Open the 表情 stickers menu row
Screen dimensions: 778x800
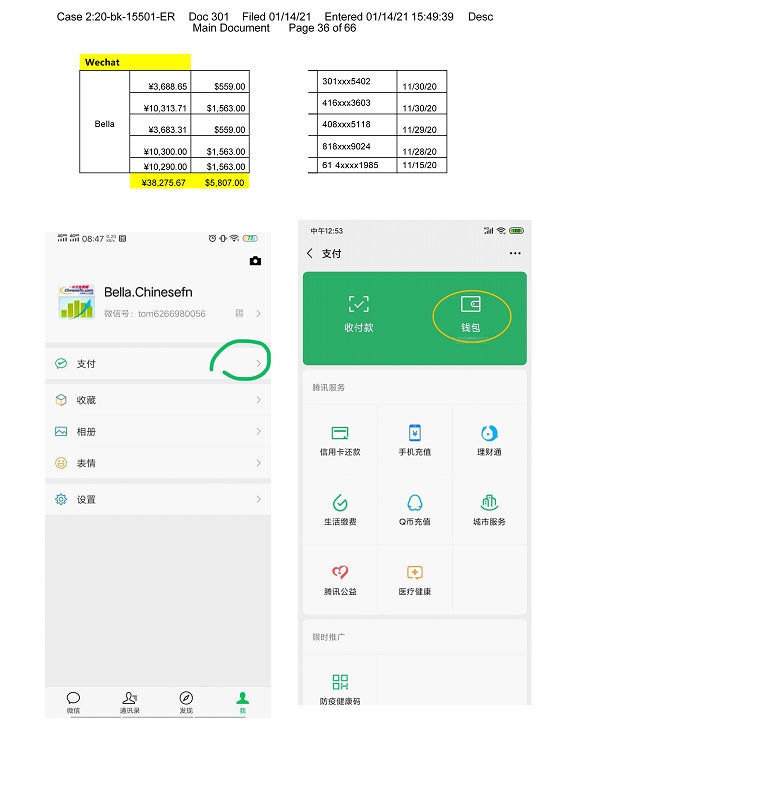pyautogui.click(x=158, y=463)
